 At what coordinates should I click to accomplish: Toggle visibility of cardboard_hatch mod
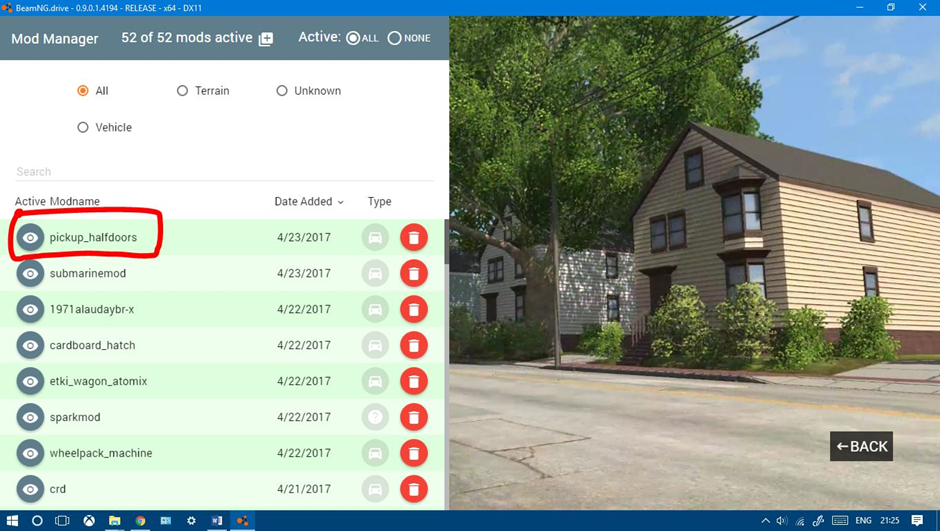coord(30,345)
